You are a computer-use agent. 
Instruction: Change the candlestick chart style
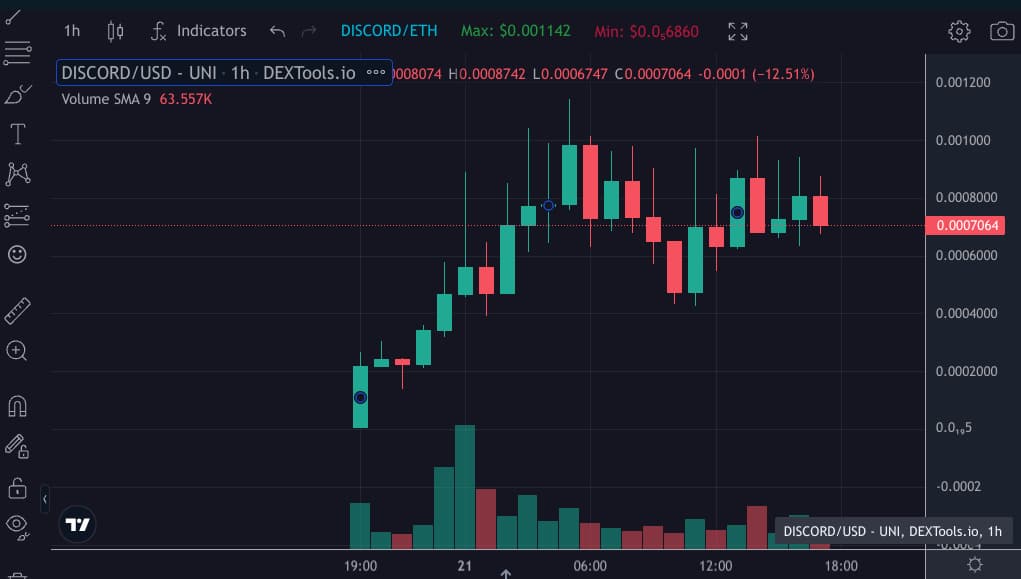coord(115,31)
